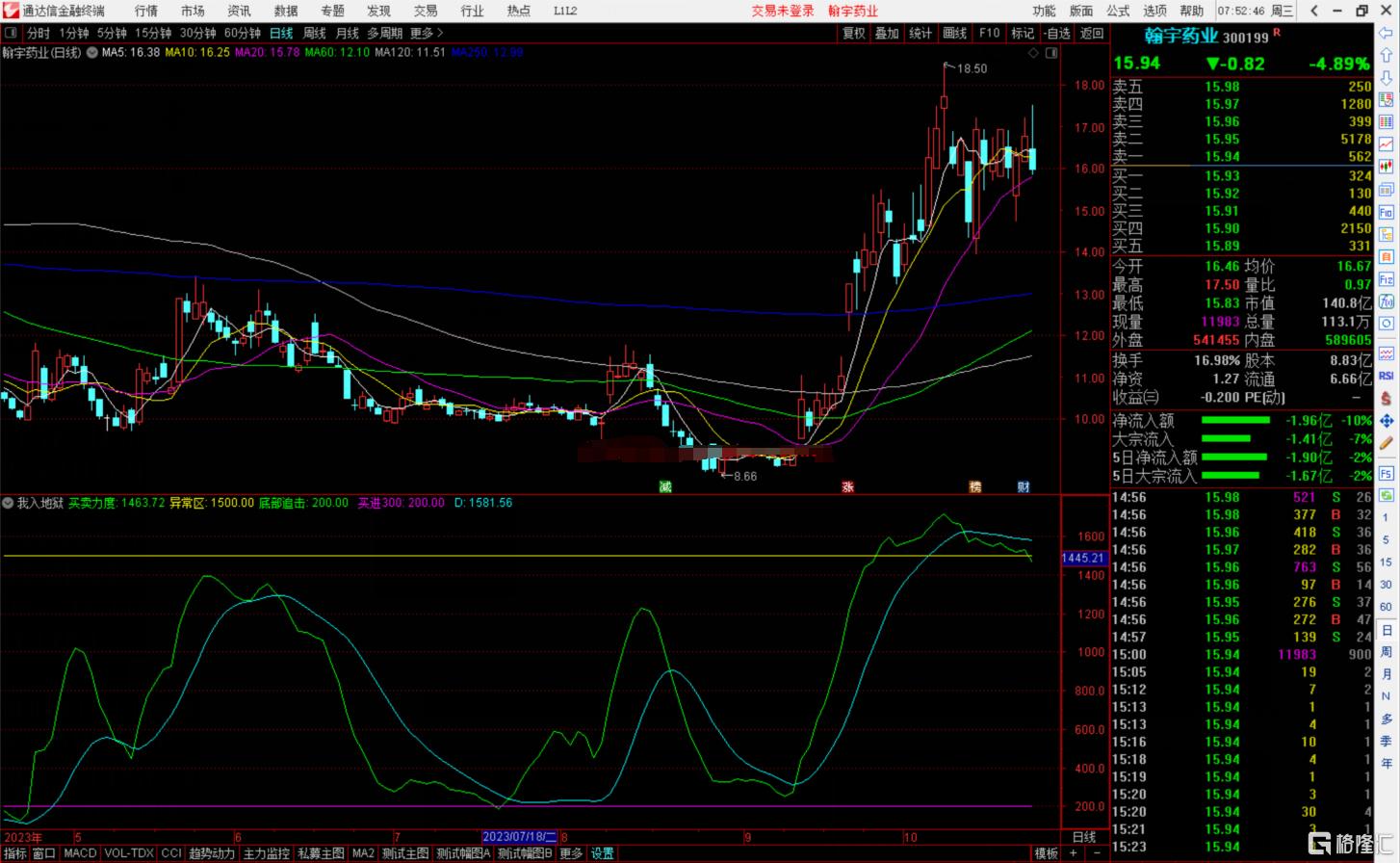Click the 财 event marker on chart

point(1024,486)
